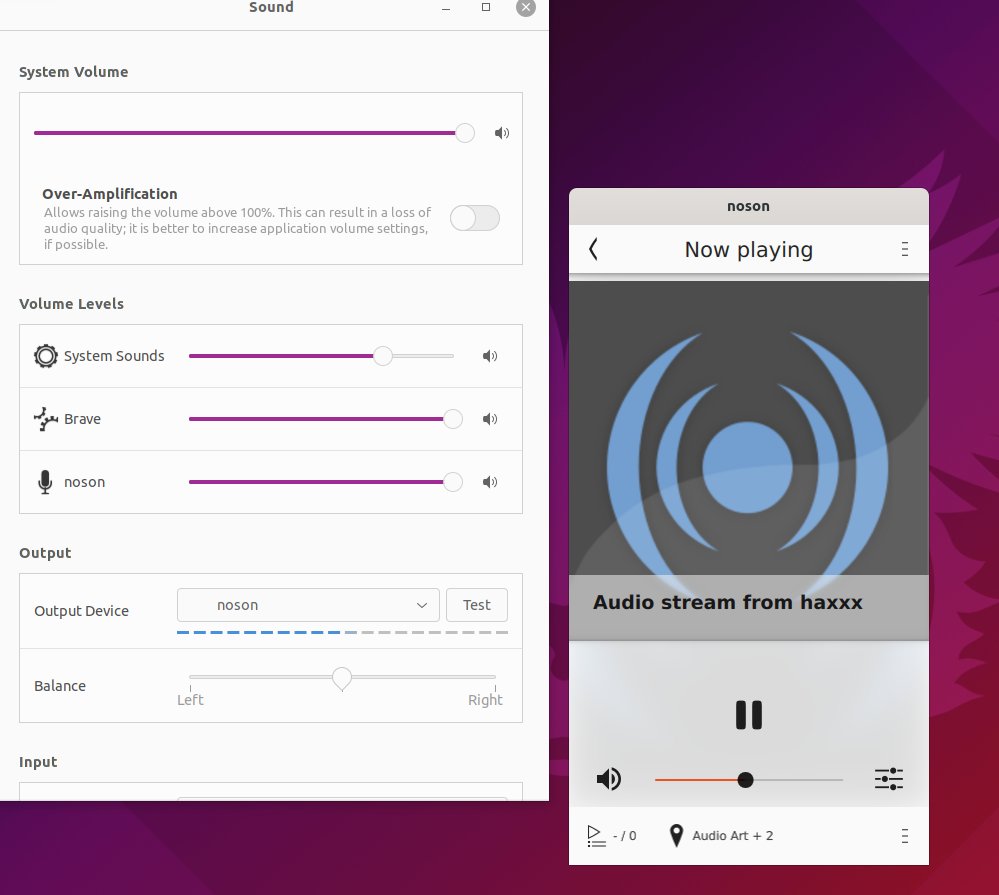Mute system volume with the speaker icon

[x=502, y=133]
